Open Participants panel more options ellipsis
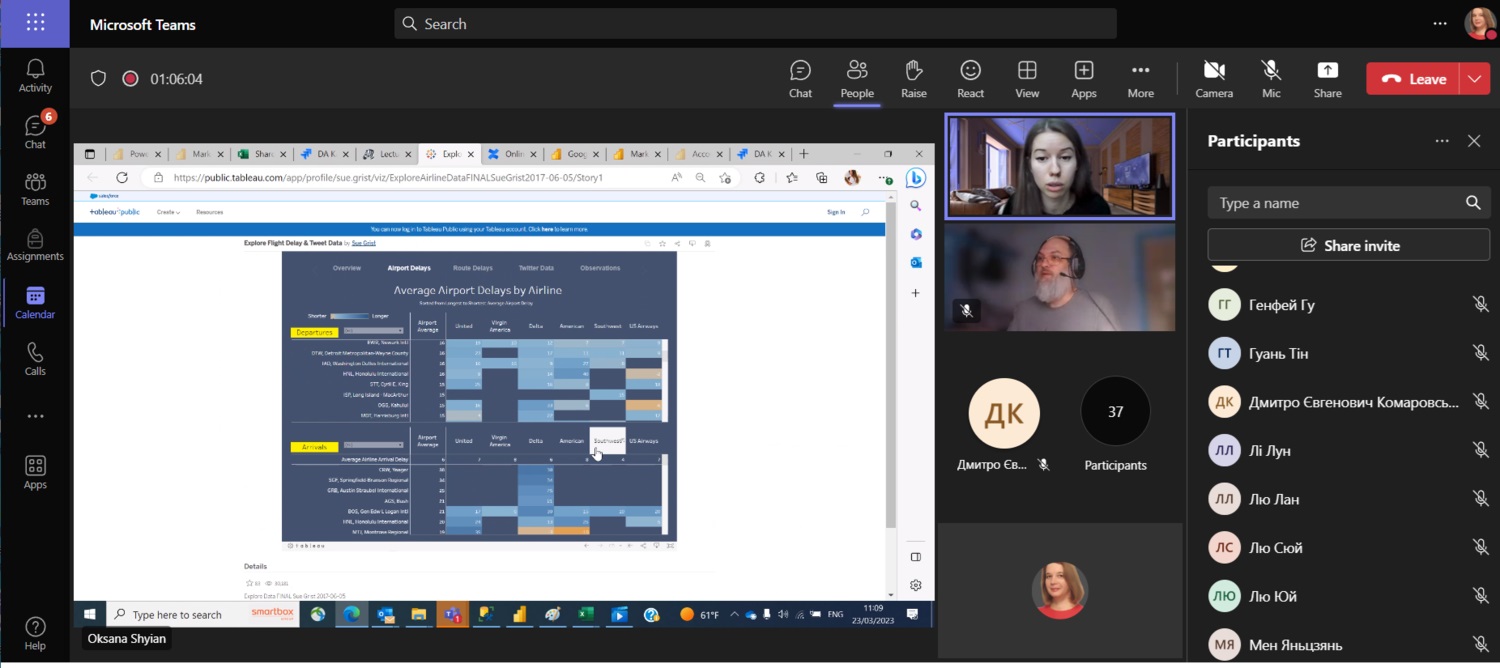 1442,141
